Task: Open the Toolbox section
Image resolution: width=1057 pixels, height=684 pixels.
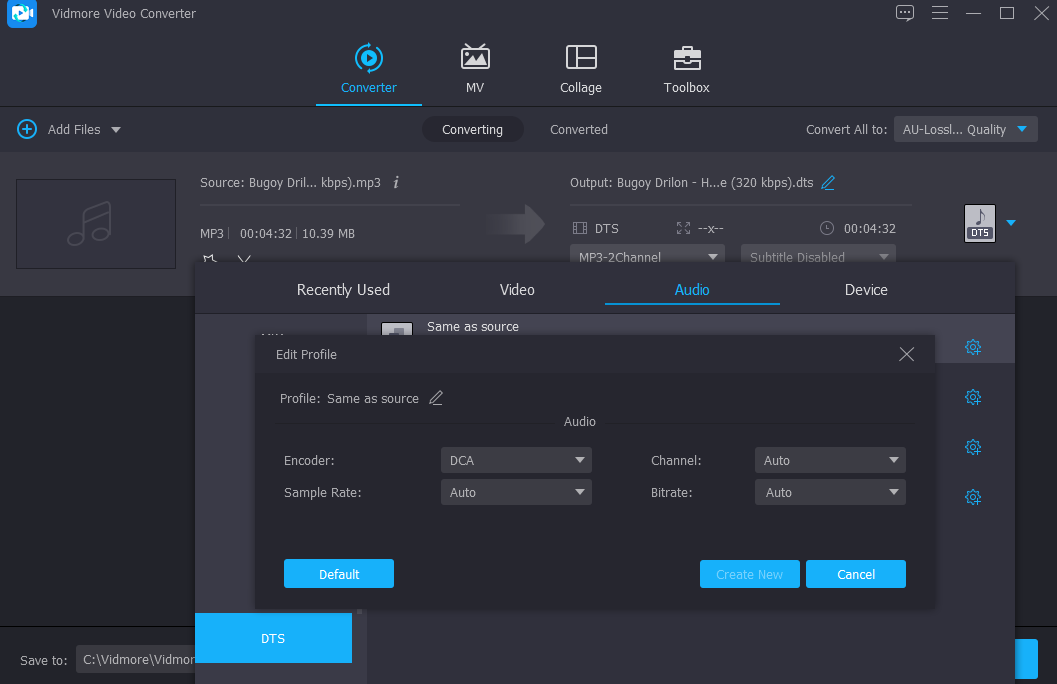Action: (686, 58)
